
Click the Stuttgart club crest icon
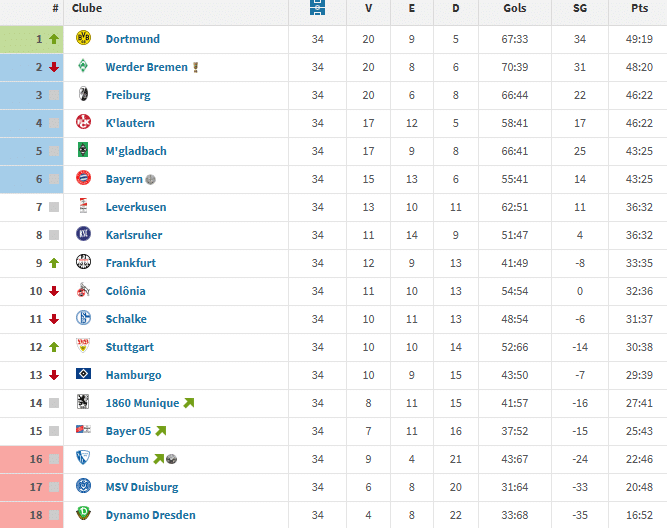[84, 347]
